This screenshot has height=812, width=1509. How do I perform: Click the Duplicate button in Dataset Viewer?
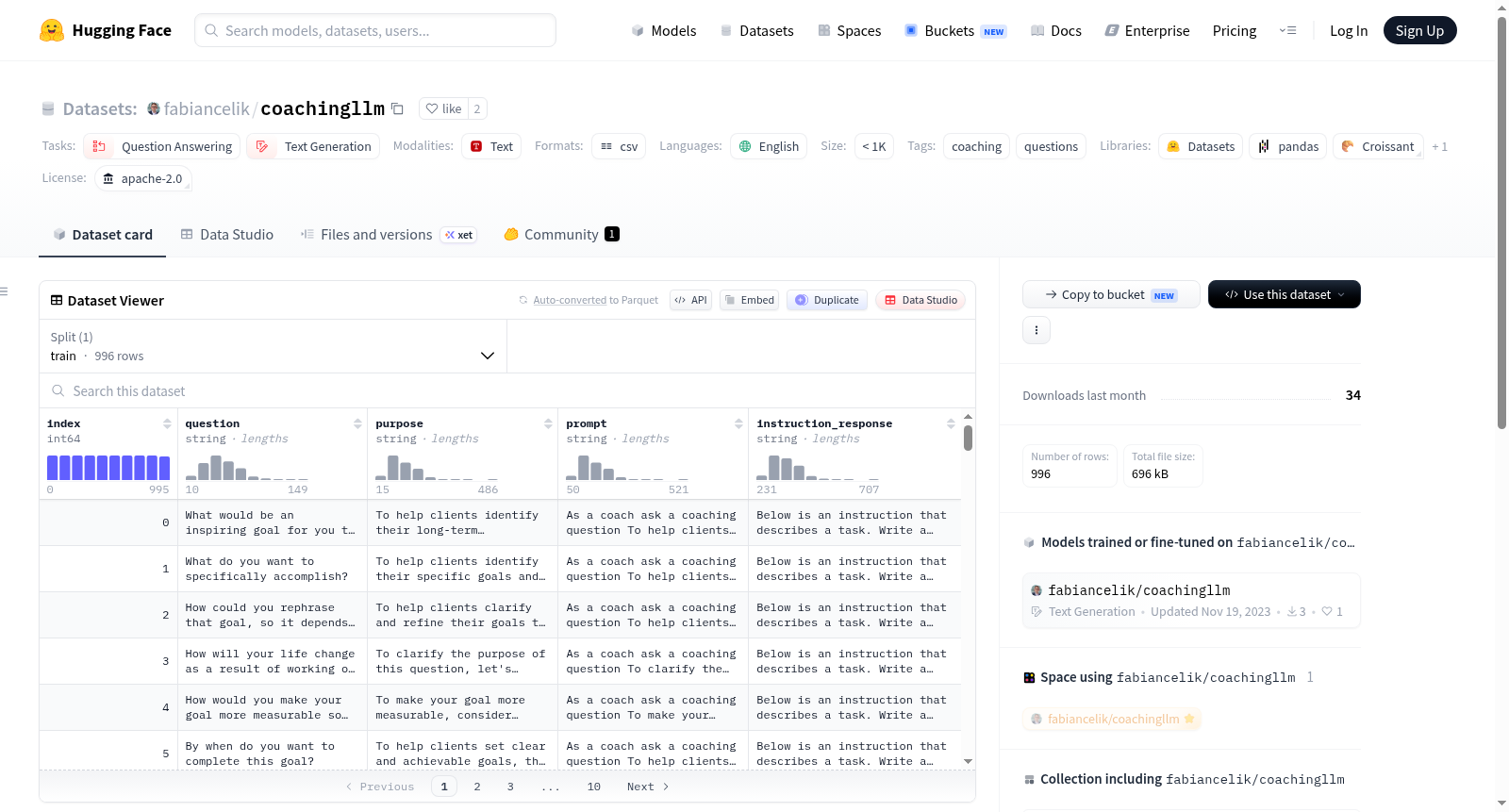(x=827, y=300)
